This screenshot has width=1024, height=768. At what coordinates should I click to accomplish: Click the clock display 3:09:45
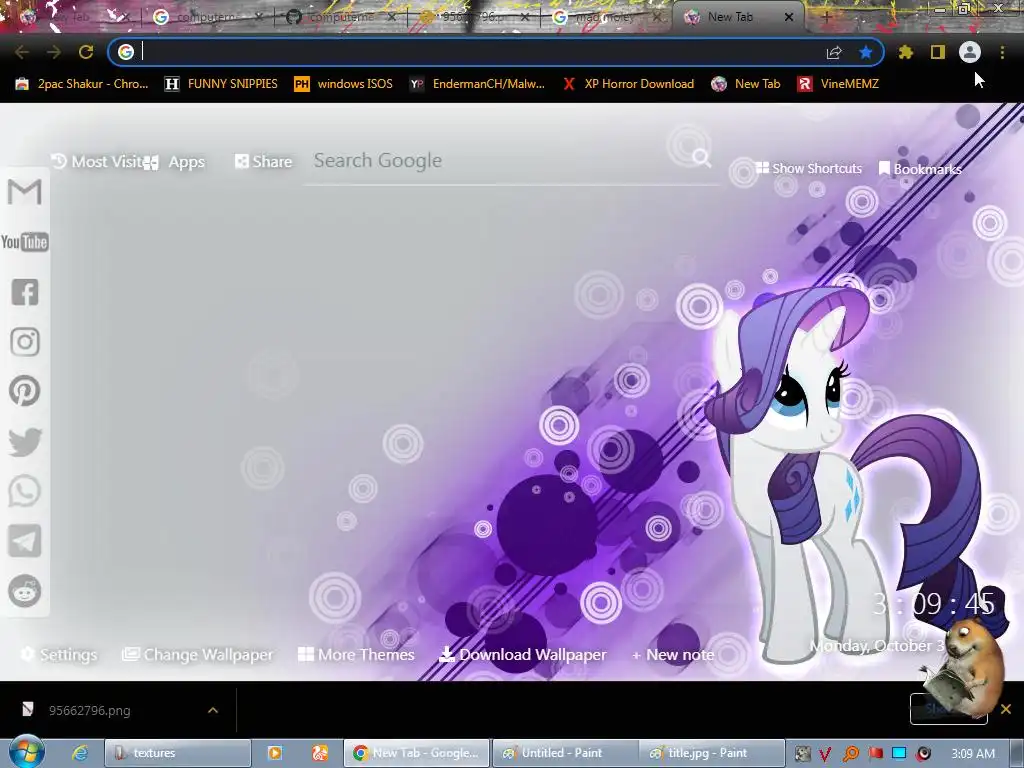tap(933, 604)
